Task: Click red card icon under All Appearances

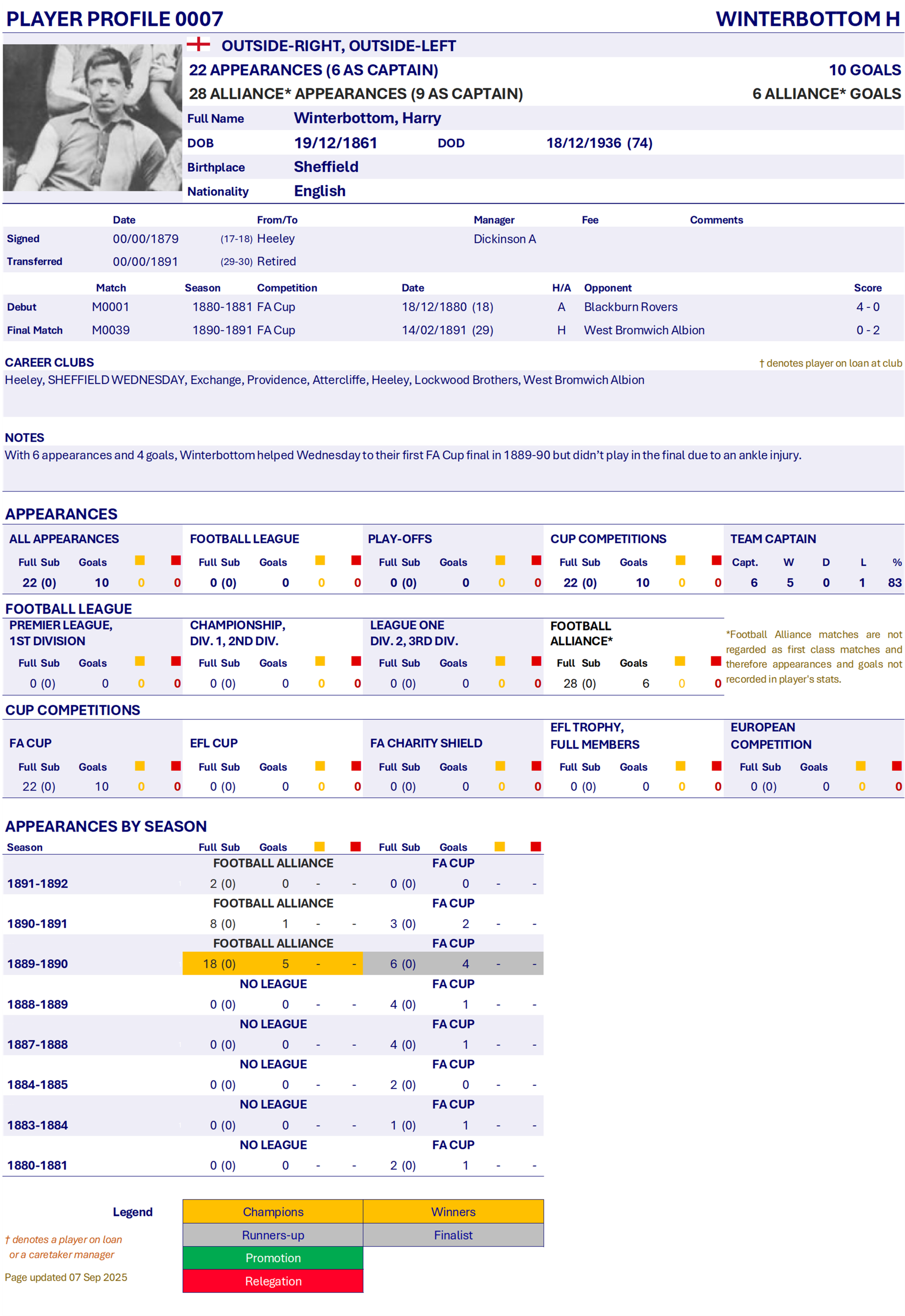Action: point(176,561)
